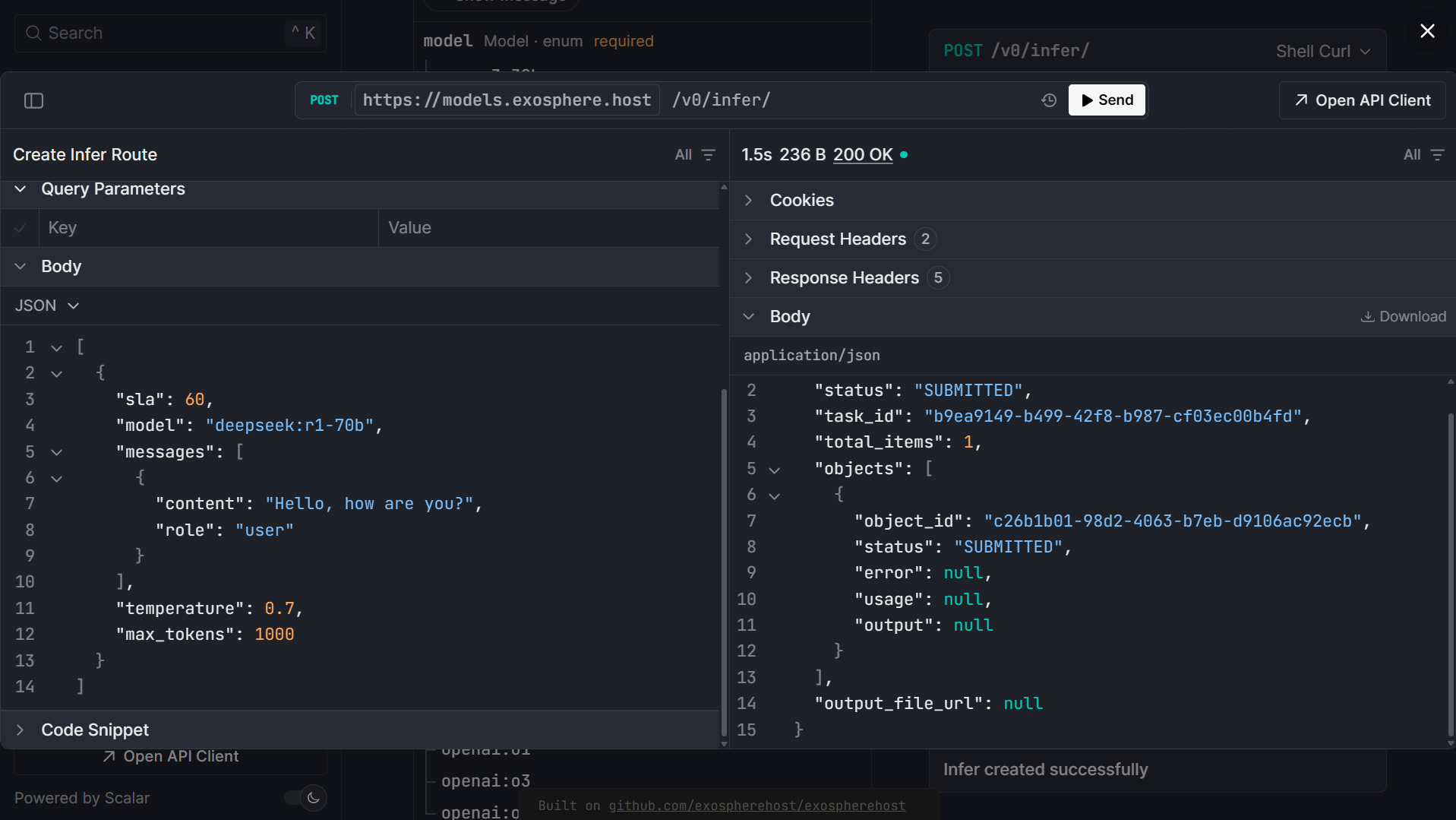Screen dimensions: 1456x820
Task: Open request history via the clock icon
Action: (1049, 100)
